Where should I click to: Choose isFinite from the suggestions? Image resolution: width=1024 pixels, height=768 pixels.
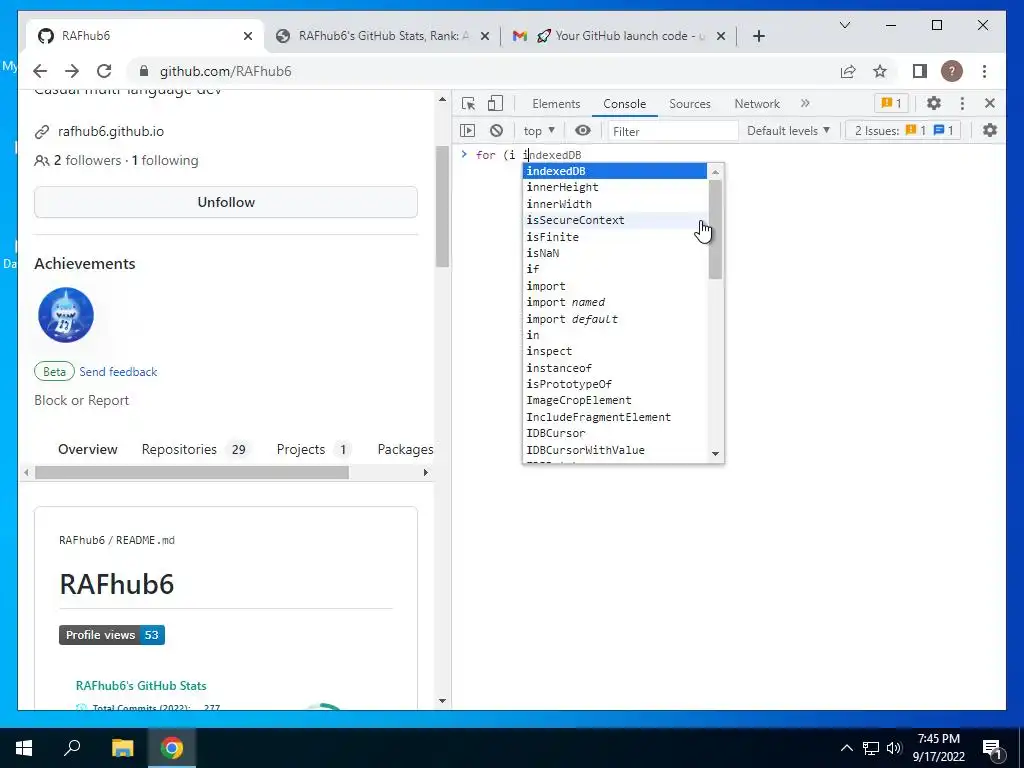[x=615, y=236]
